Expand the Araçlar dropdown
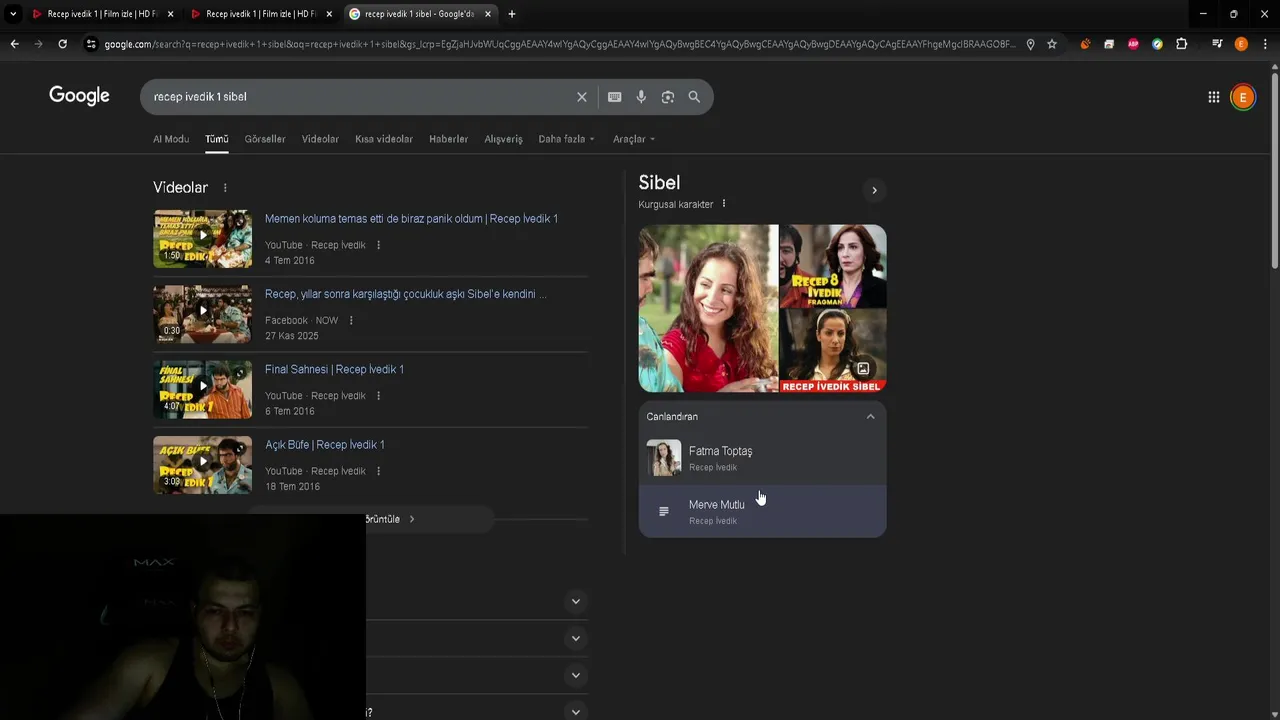 [634, 139]
